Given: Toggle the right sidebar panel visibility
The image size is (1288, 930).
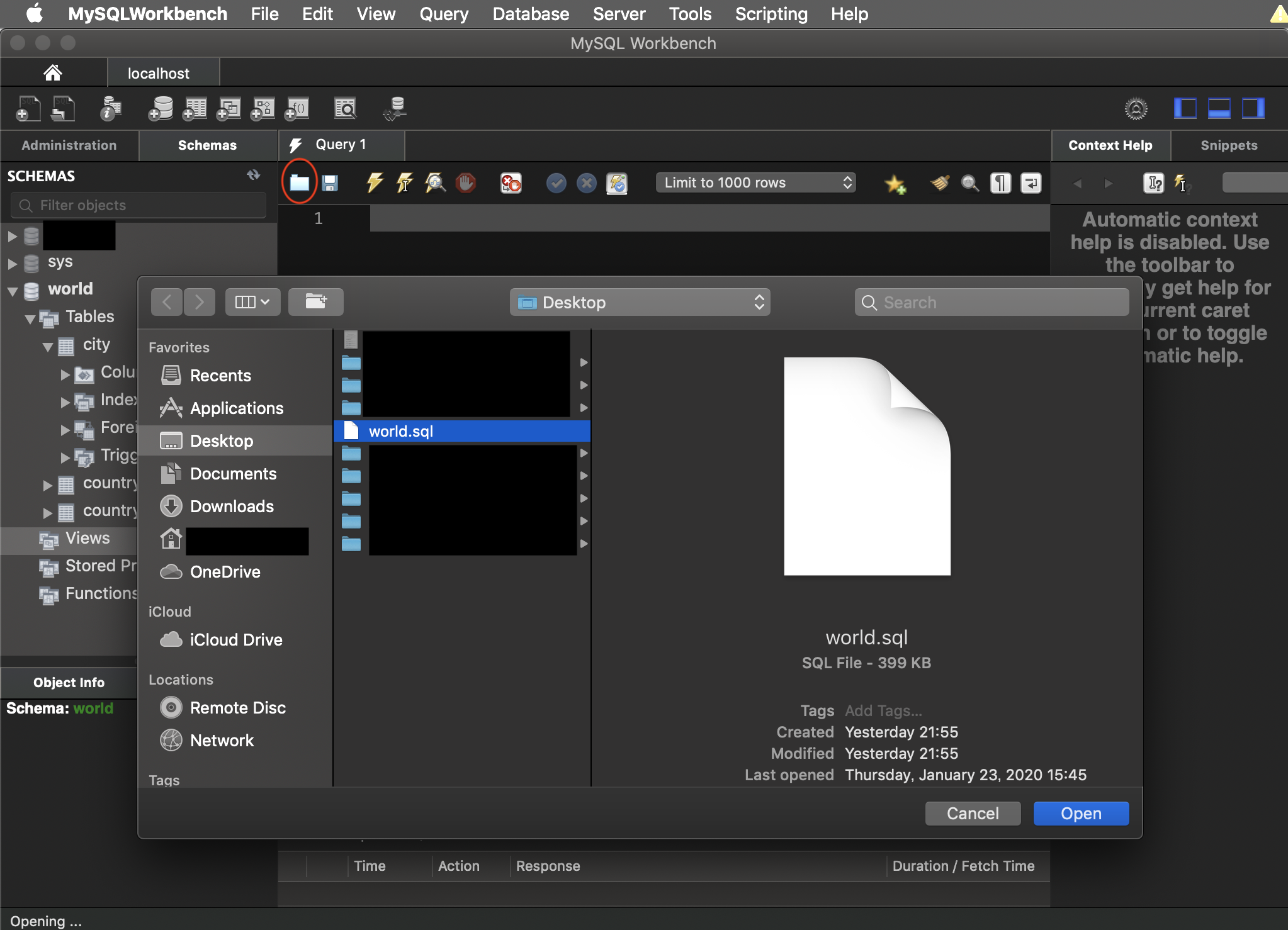Looking at the screenshot, I should coord(1253,108).
